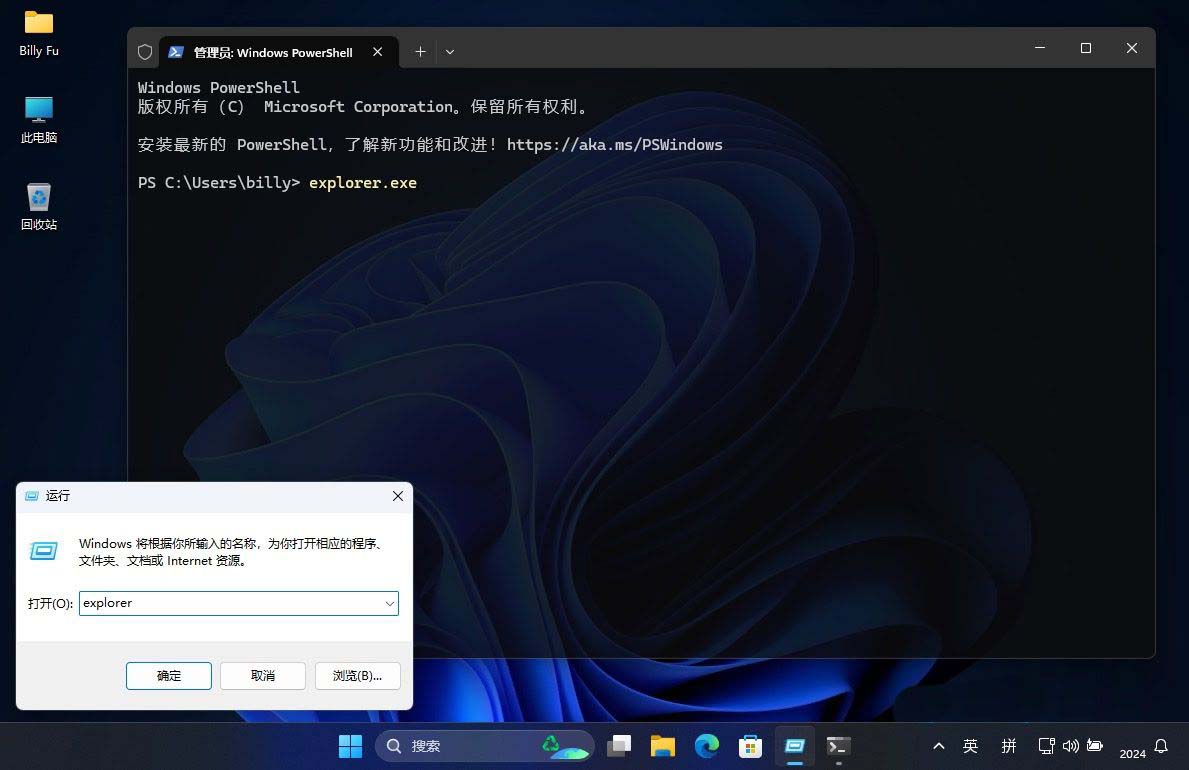Click the PowerShell icon in the tab
The width and height of the screenshot is (1189, 770).
click(176, 52)
